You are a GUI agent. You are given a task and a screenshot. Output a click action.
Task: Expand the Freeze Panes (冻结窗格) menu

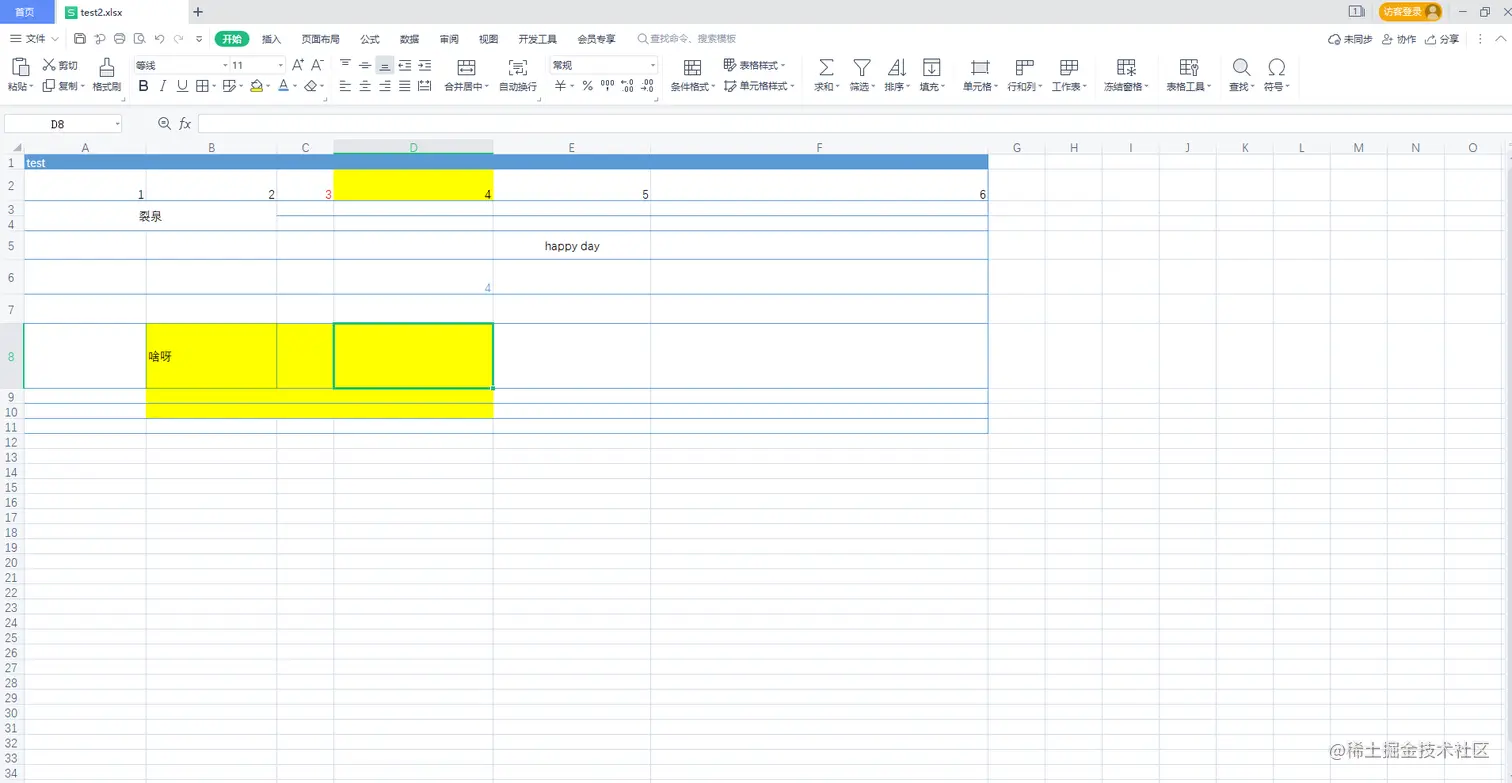click(1127, 86)
